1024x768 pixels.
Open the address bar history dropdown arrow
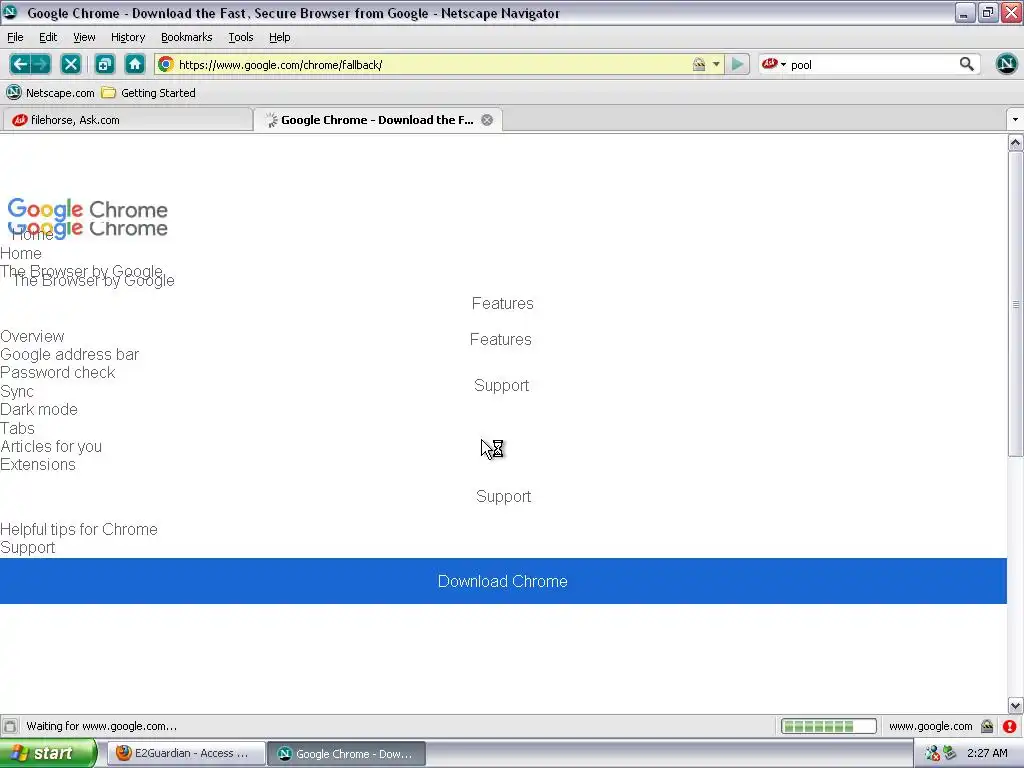tap(716, 64)
